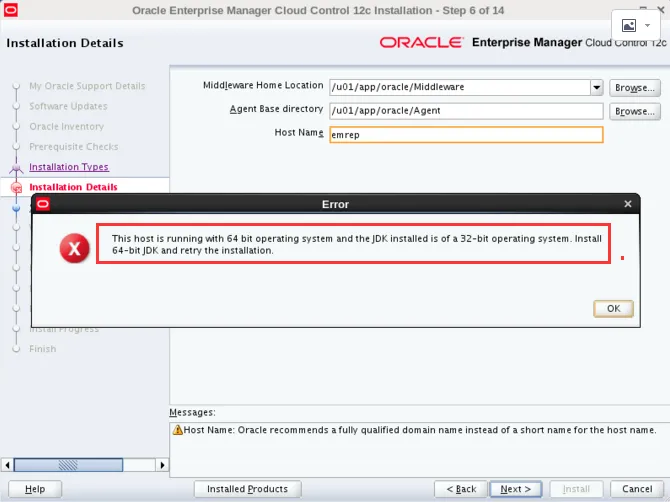
Task: Select Finish step in sidebar
Action: 43,349
